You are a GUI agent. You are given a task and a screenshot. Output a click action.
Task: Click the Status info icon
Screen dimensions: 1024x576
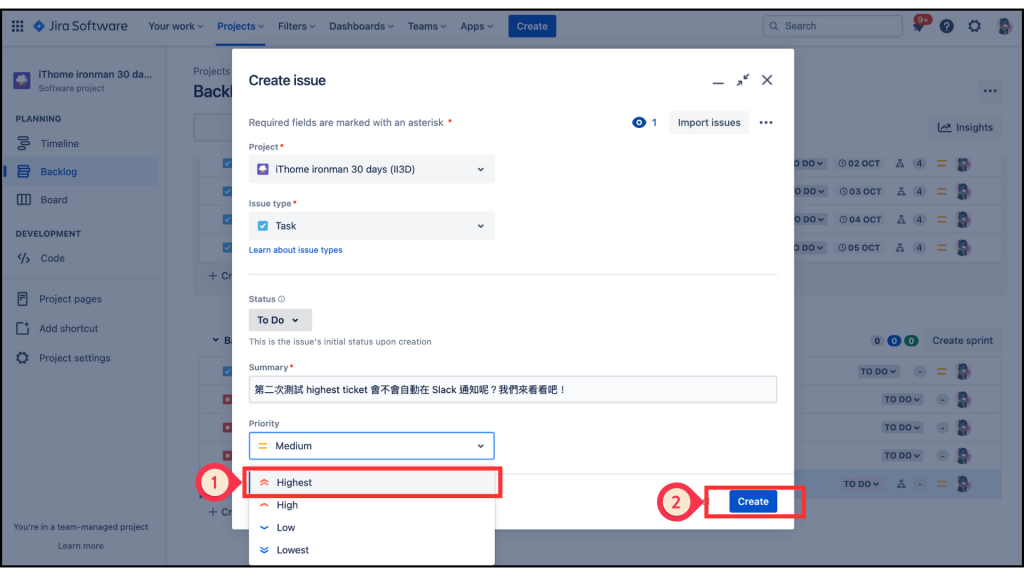(281, 299)
